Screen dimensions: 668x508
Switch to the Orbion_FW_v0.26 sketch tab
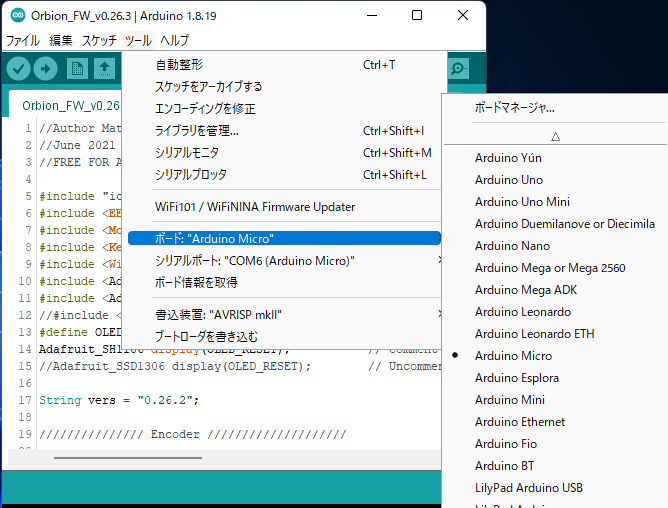pyautogui.click(x=65, y=105)
